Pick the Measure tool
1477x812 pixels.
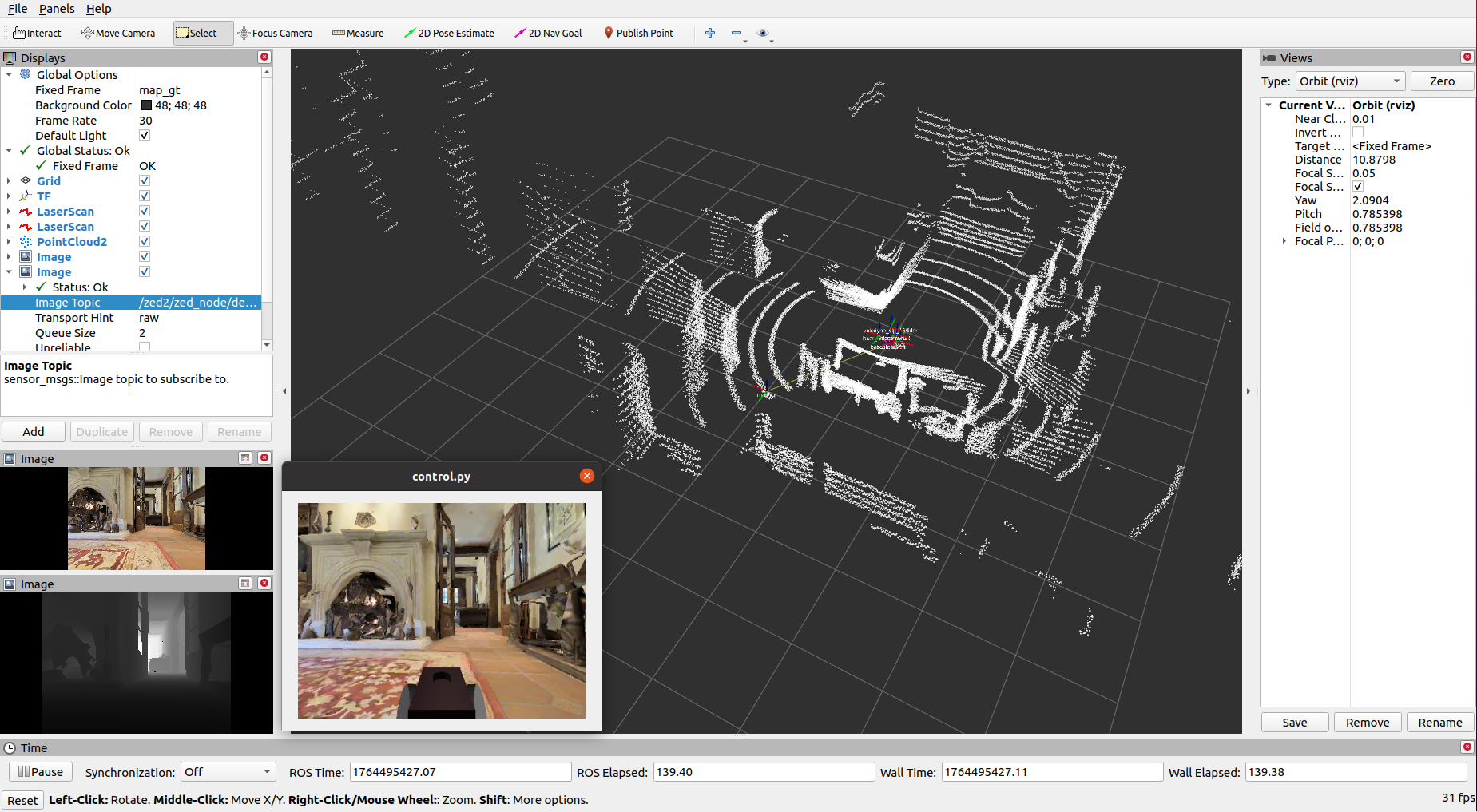(x=358, y=33)
